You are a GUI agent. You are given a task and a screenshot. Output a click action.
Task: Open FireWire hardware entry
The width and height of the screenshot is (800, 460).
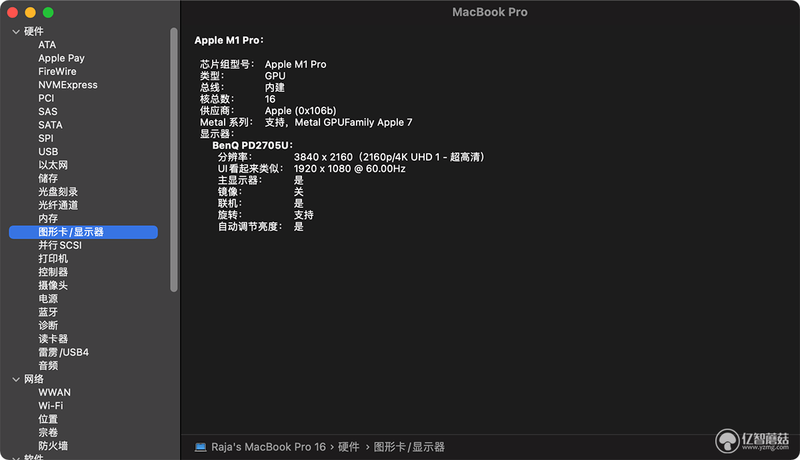click(x=57, y=71)
